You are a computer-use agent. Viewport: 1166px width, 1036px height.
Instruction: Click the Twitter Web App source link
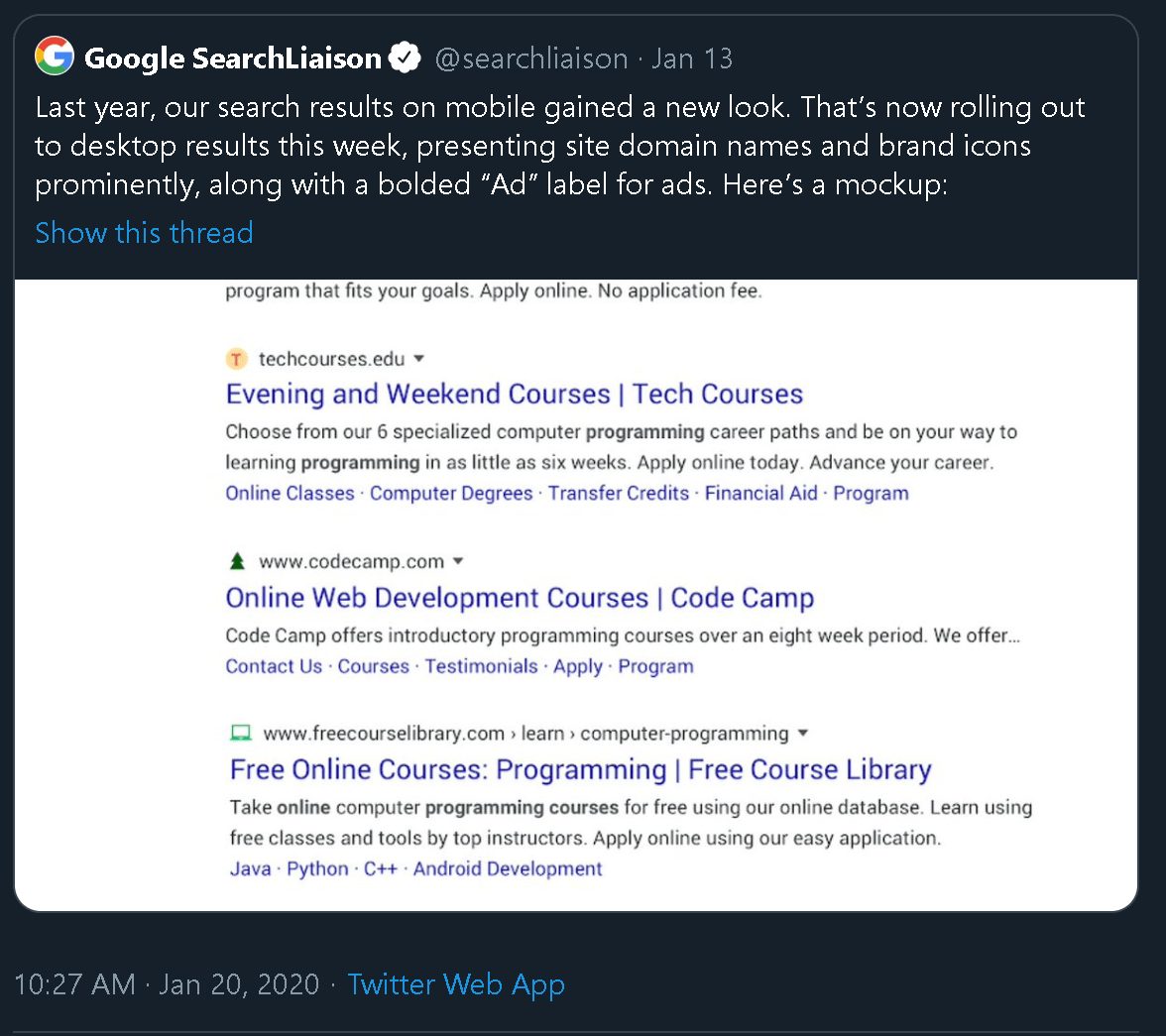click(456, 984)
